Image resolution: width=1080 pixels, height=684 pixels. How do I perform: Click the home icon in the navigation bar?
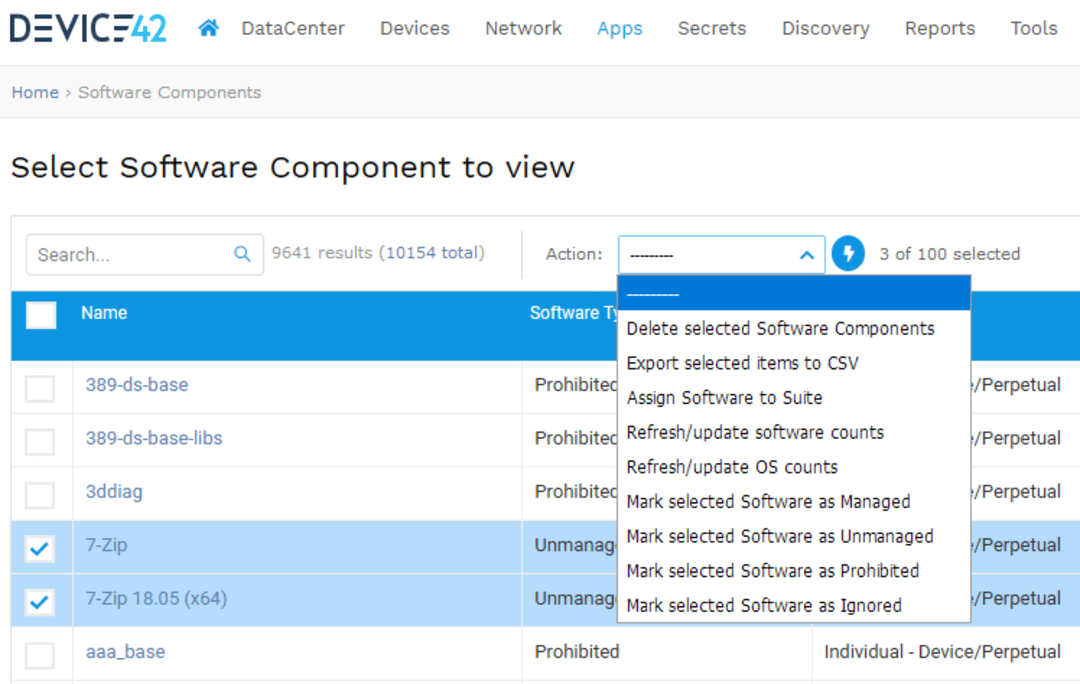tap(208, 27)
